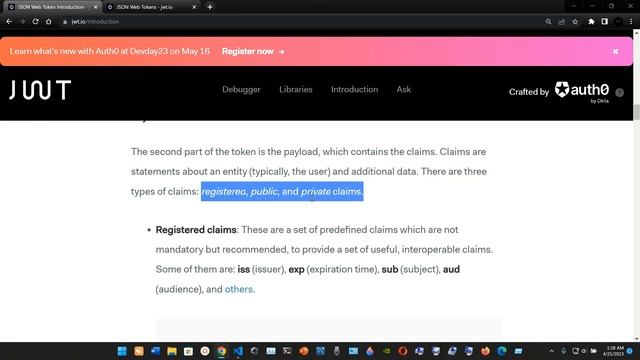Open Chrome three-dot menu

click(x=631, y=22)
